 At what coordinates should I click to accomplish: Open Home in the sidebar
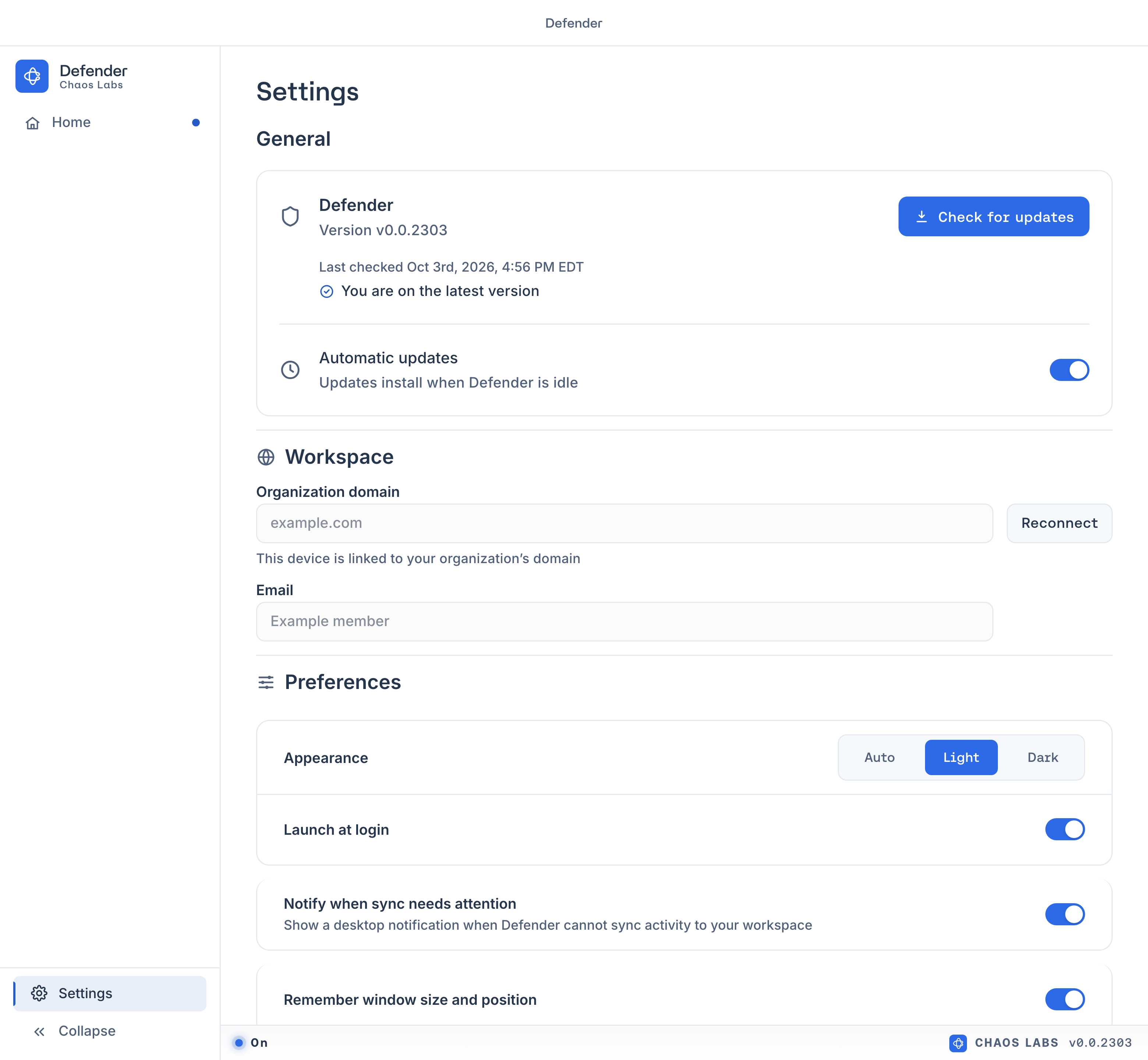(110, 123)
